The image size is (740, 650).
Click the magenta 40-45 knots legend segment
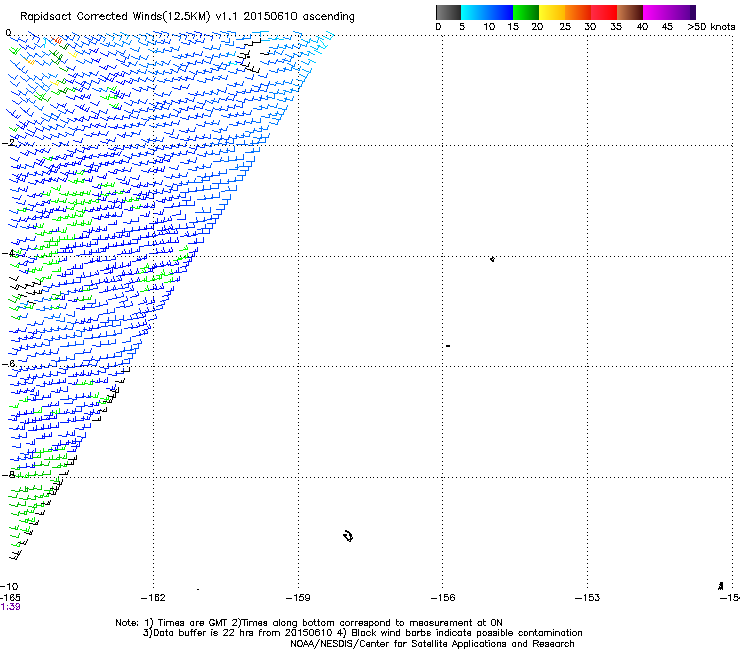pos(656,12)
